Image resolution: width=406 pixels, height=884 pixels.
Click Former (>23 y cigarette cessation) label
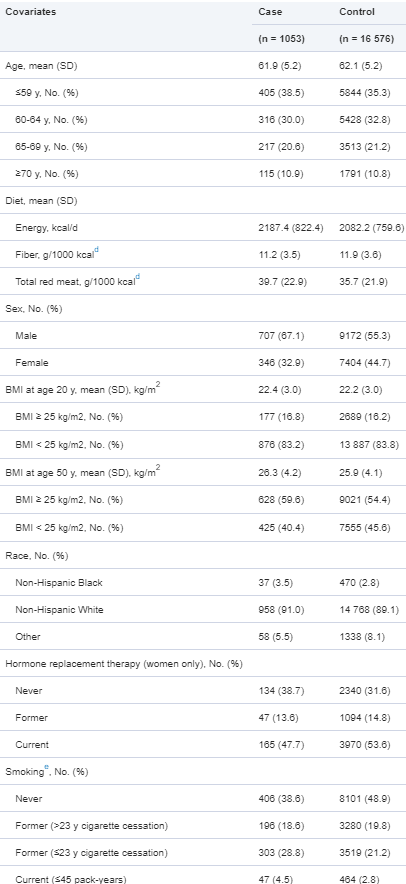[91, 826]
